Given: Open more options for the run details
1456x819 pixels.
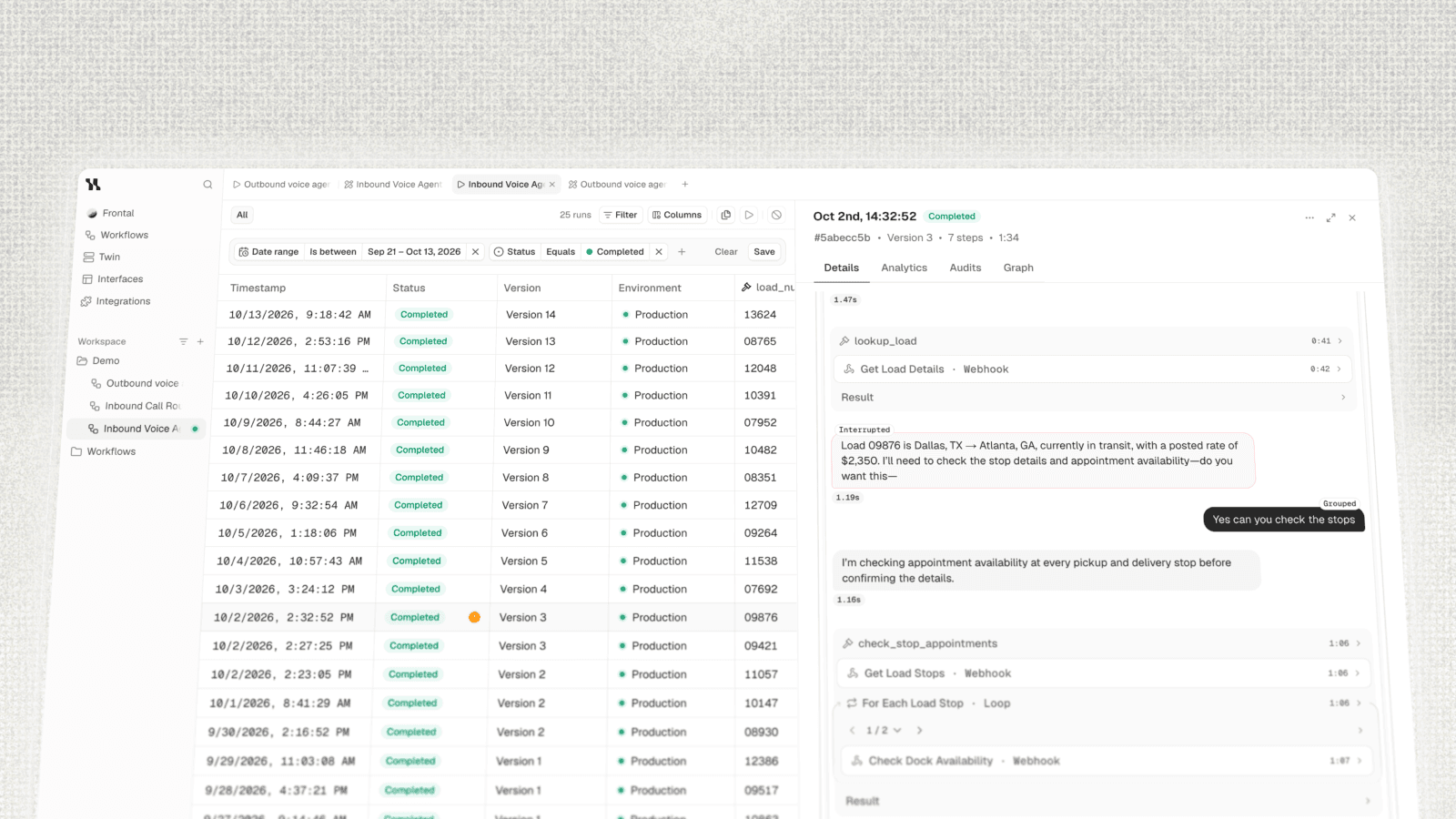Looking at the screenshot, I should (1309, 217).
